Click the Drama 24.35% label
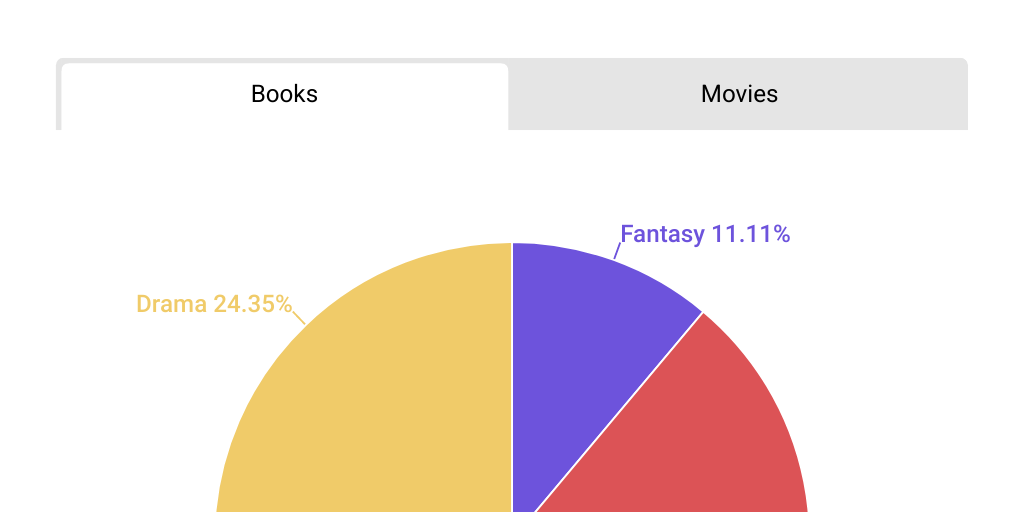 click(213, 304)
